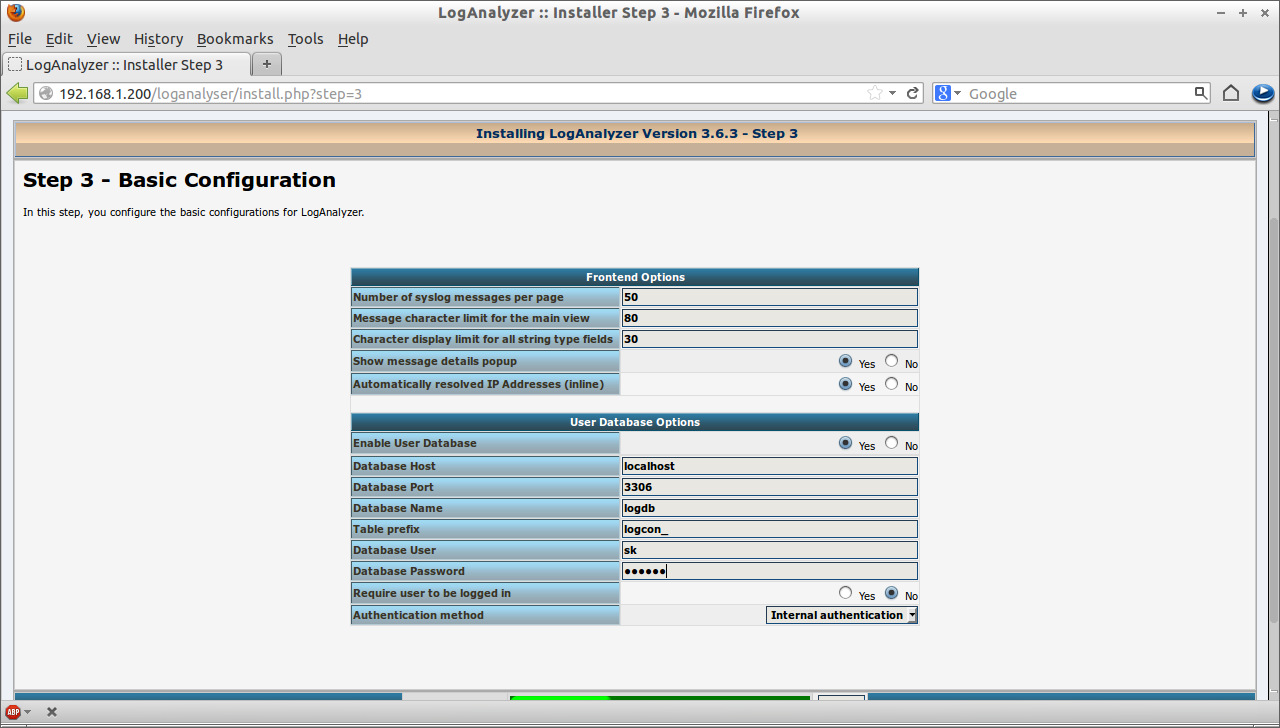
Task: Set Require user to be logged in to Yes
Action: point(846,593)
